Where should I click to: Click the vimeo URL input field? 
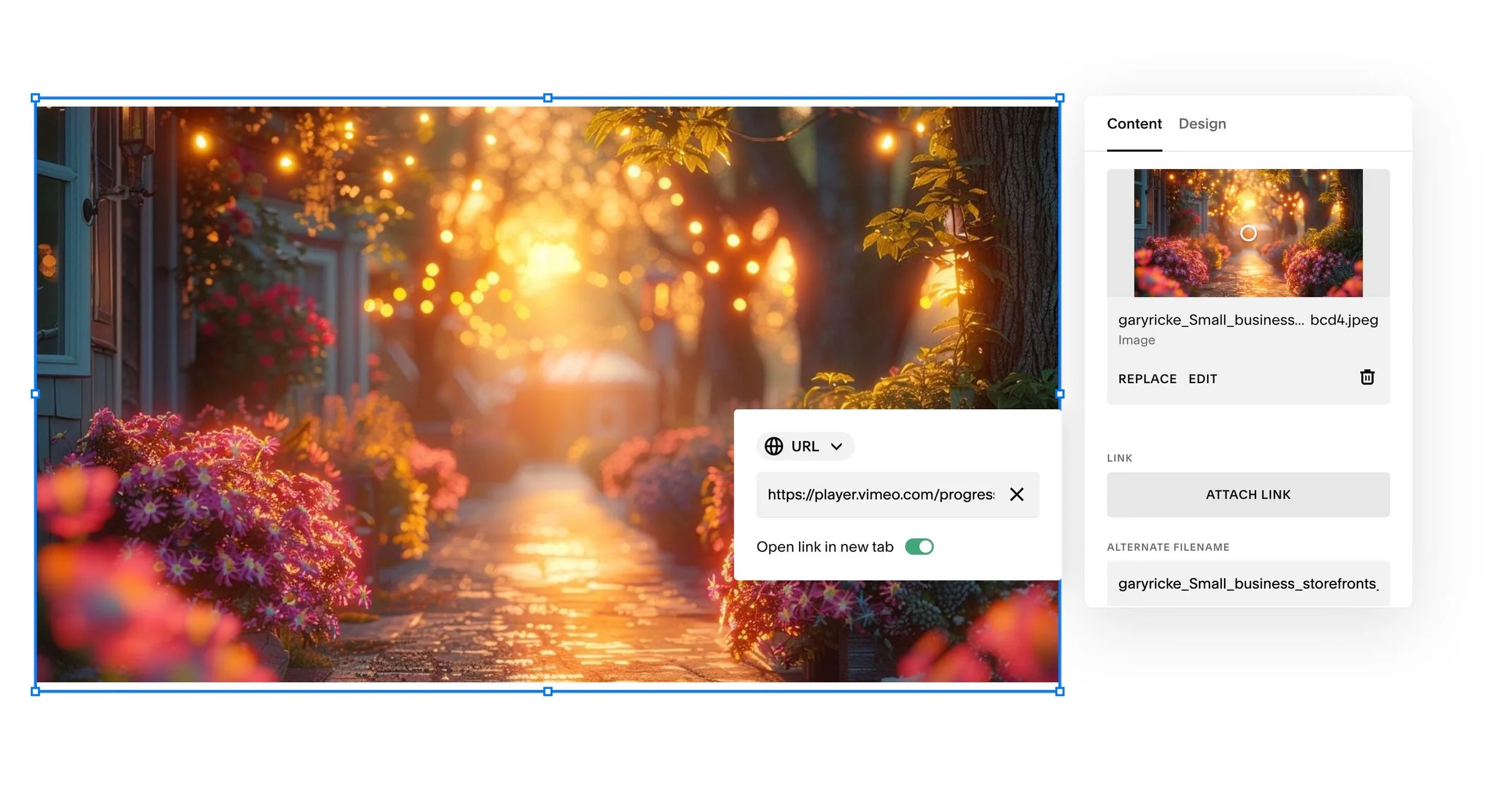pos(880,494)
